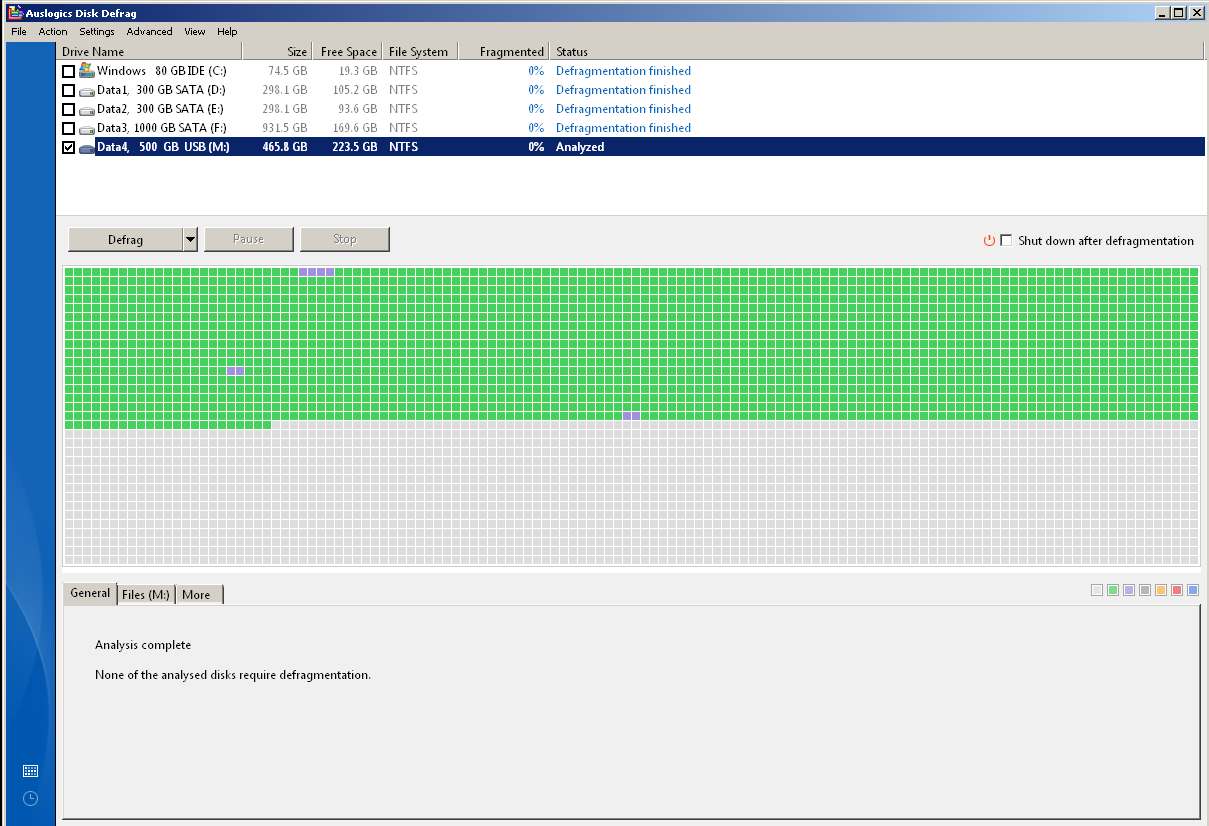Screen dimensions: 1209x826
Task: Sort by Size column header
Action: pyautogui.click(x=277, y=52)
